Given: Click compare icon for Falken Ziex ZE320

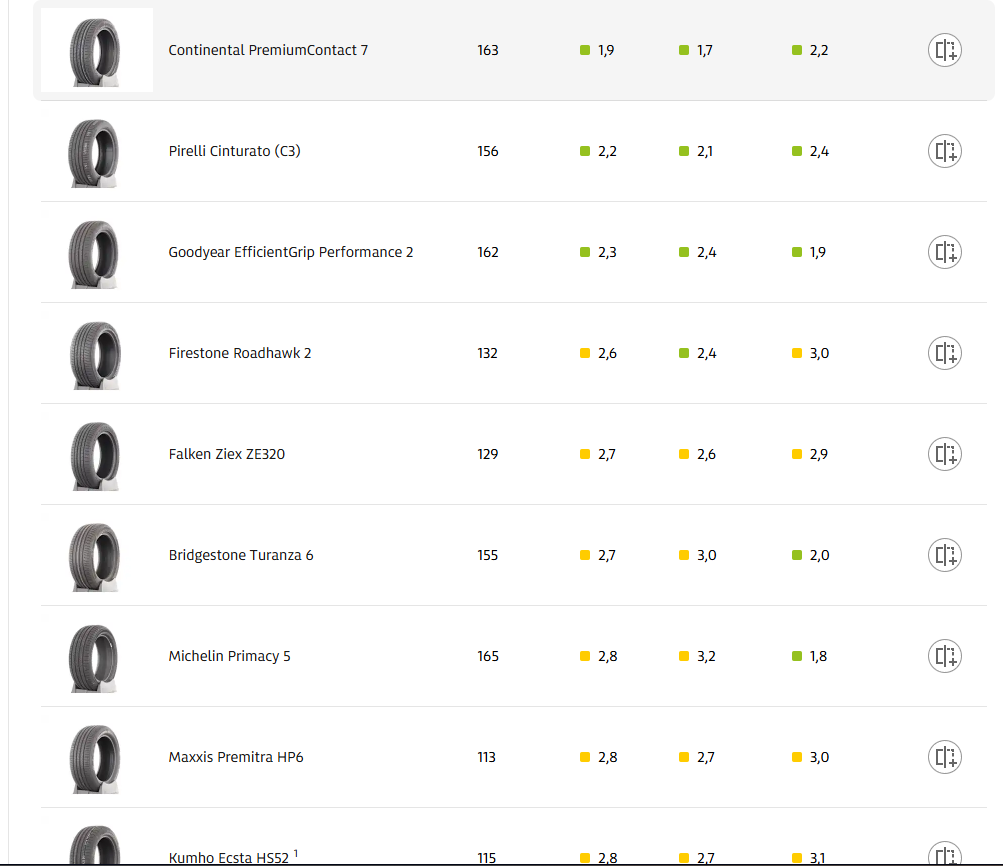Looking at the screenshot, I should click(944, 454).
